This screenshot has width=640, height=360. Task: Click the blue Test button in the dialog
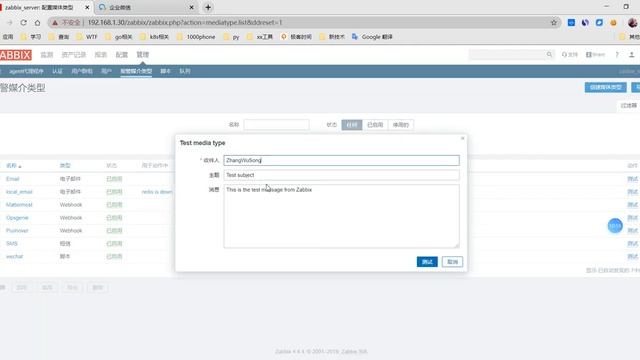point(427,262)
